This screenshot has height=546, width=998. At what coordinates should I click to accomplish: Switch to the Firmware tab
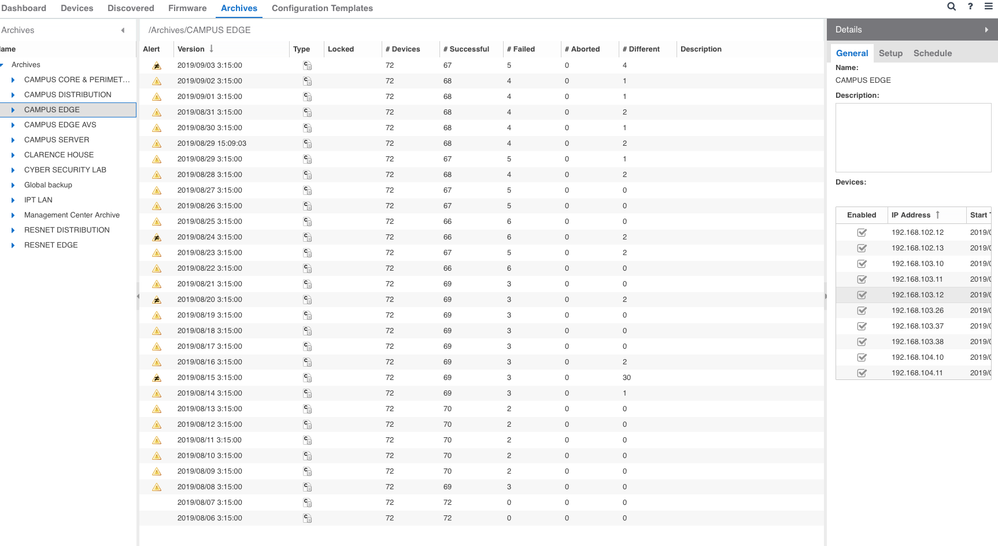coord(187,8)
